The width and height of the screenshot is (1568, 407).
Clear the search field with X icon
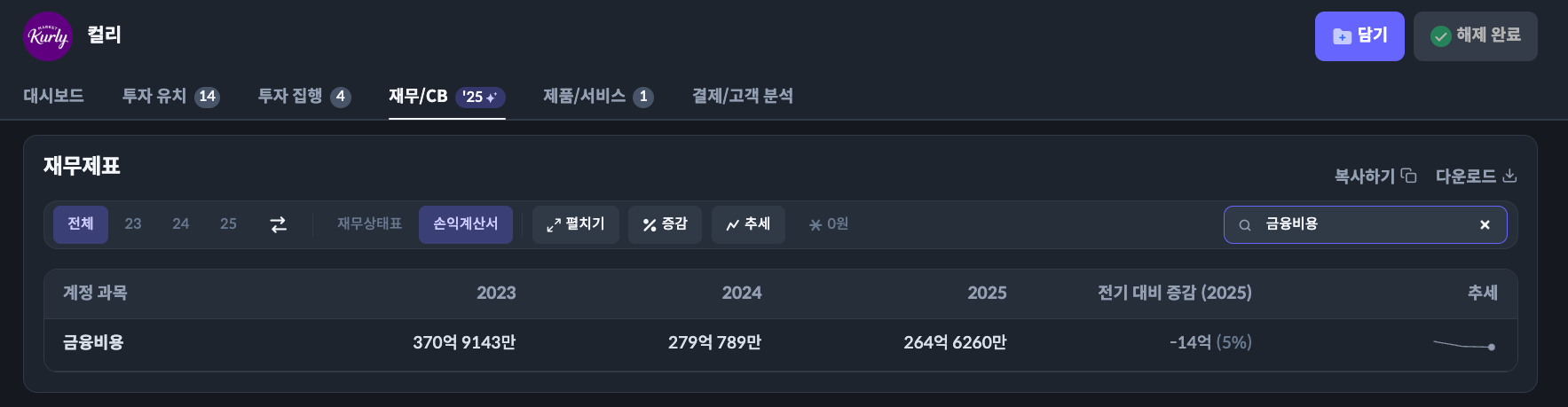(1485, 225)
